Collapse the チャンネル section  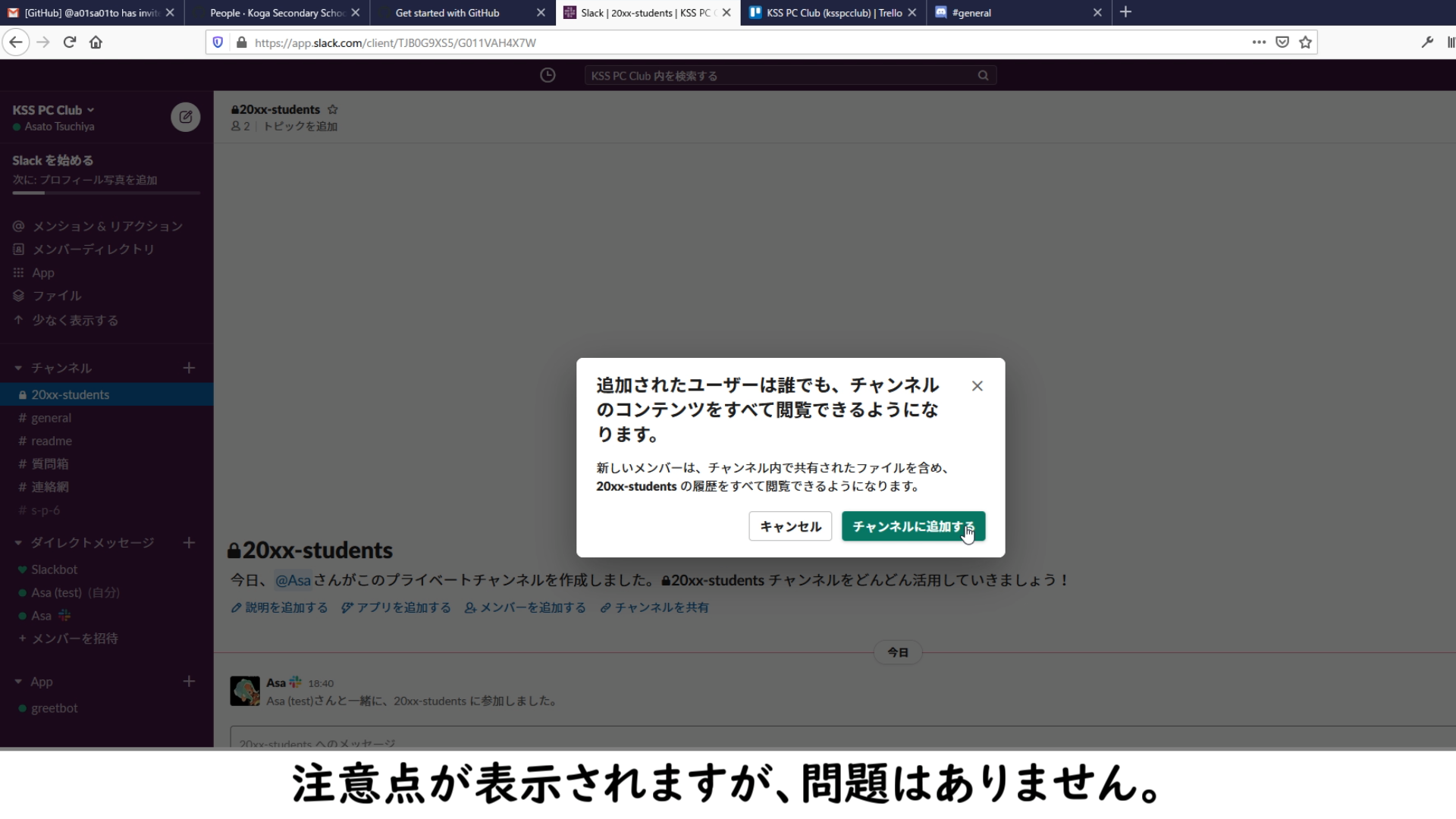click(x=18, y=368)
